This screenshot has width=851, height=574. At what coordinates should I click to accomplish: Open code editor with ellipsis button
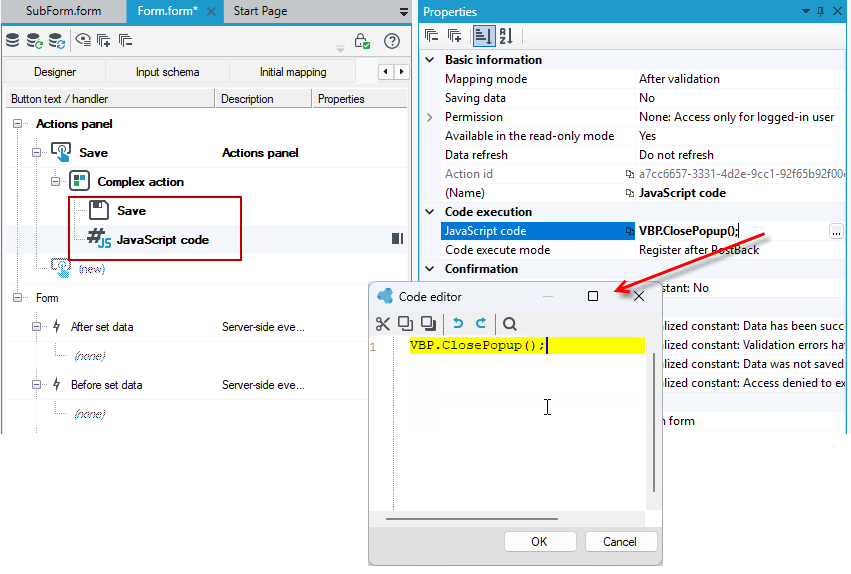click(836, 232)
